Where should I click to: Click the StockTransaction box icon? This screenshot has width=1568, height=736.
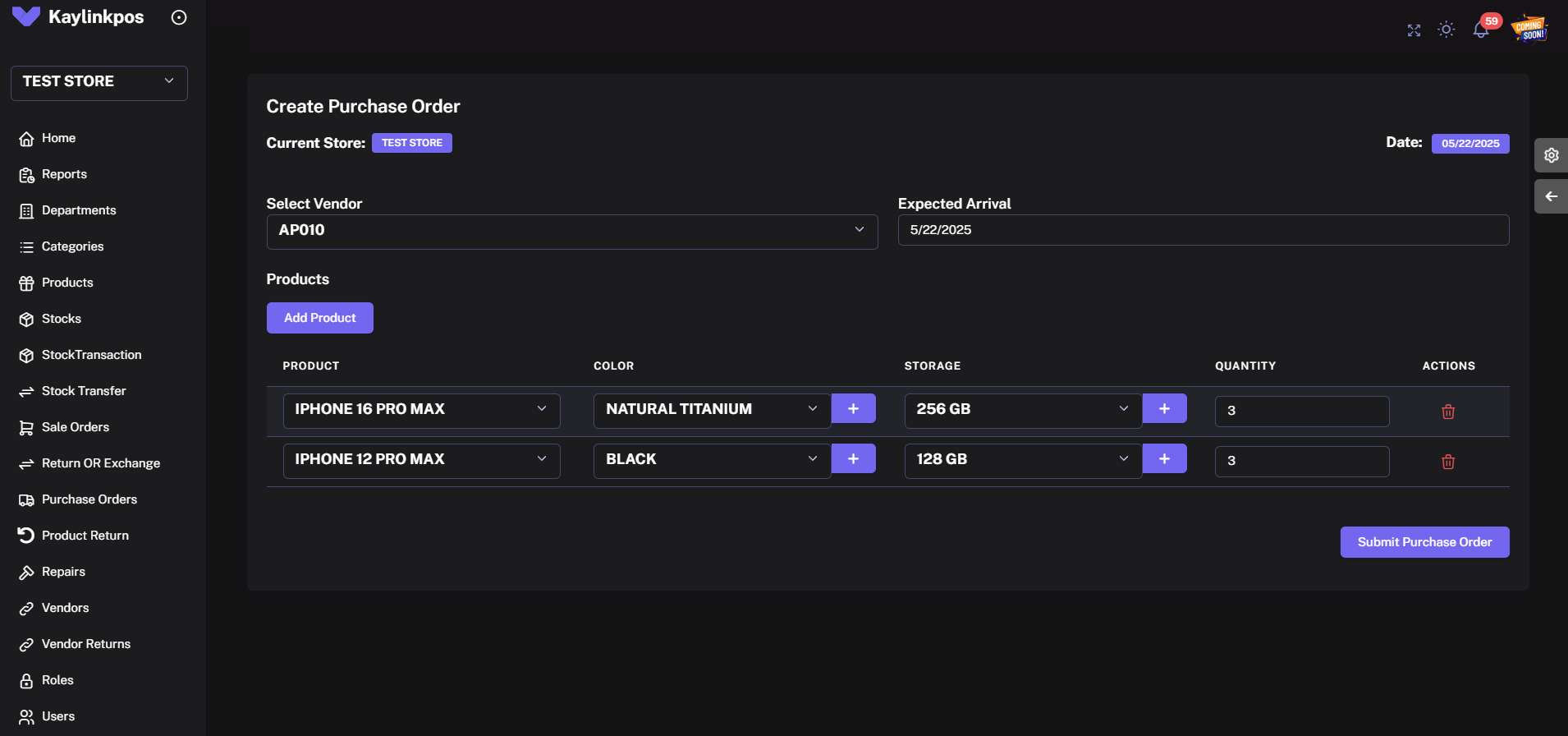(26, 356)
